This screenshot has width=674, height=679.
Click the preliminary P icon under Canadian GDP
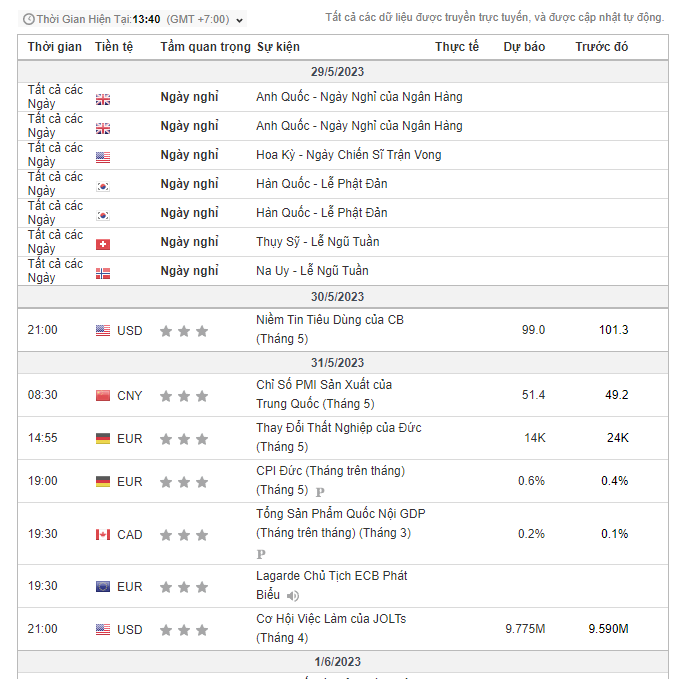(x=261, y=554)
